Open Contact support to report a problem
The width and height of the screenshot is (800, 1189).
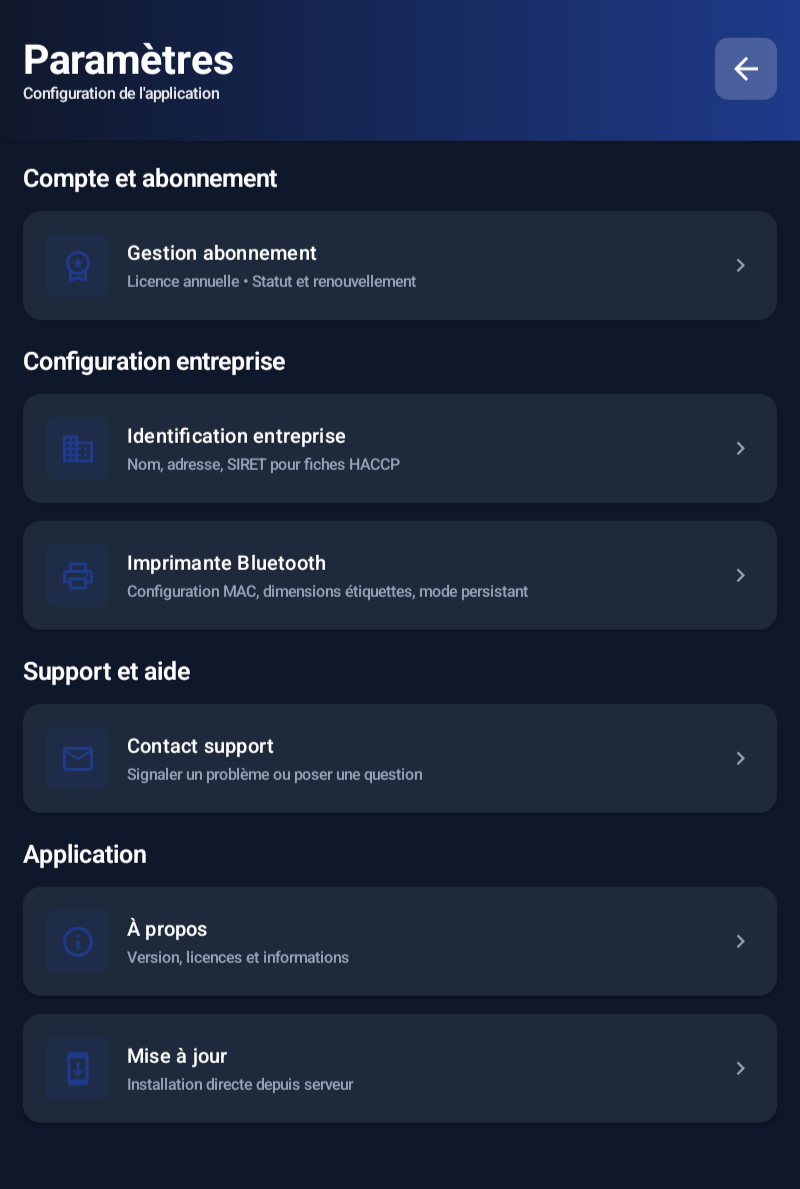point(400,758)
